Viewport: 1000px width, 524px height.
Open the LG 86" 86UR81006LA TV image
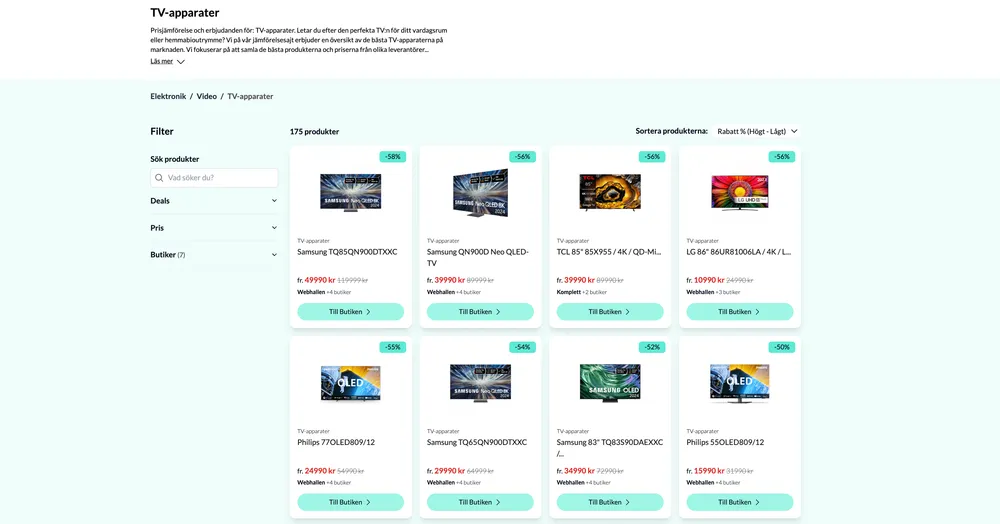pyautogui.click(x=740, y=192)
